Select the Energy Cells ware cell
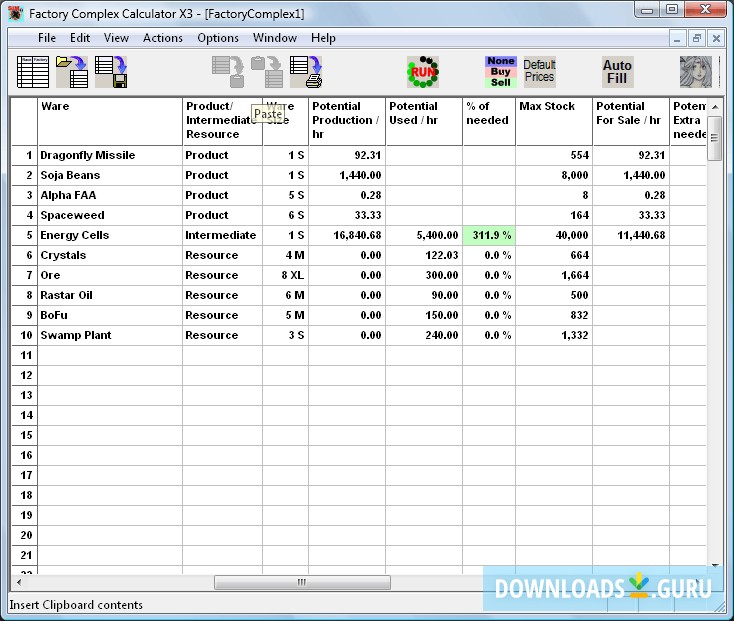This screenshot has height=621, width=734. [110, 235]
